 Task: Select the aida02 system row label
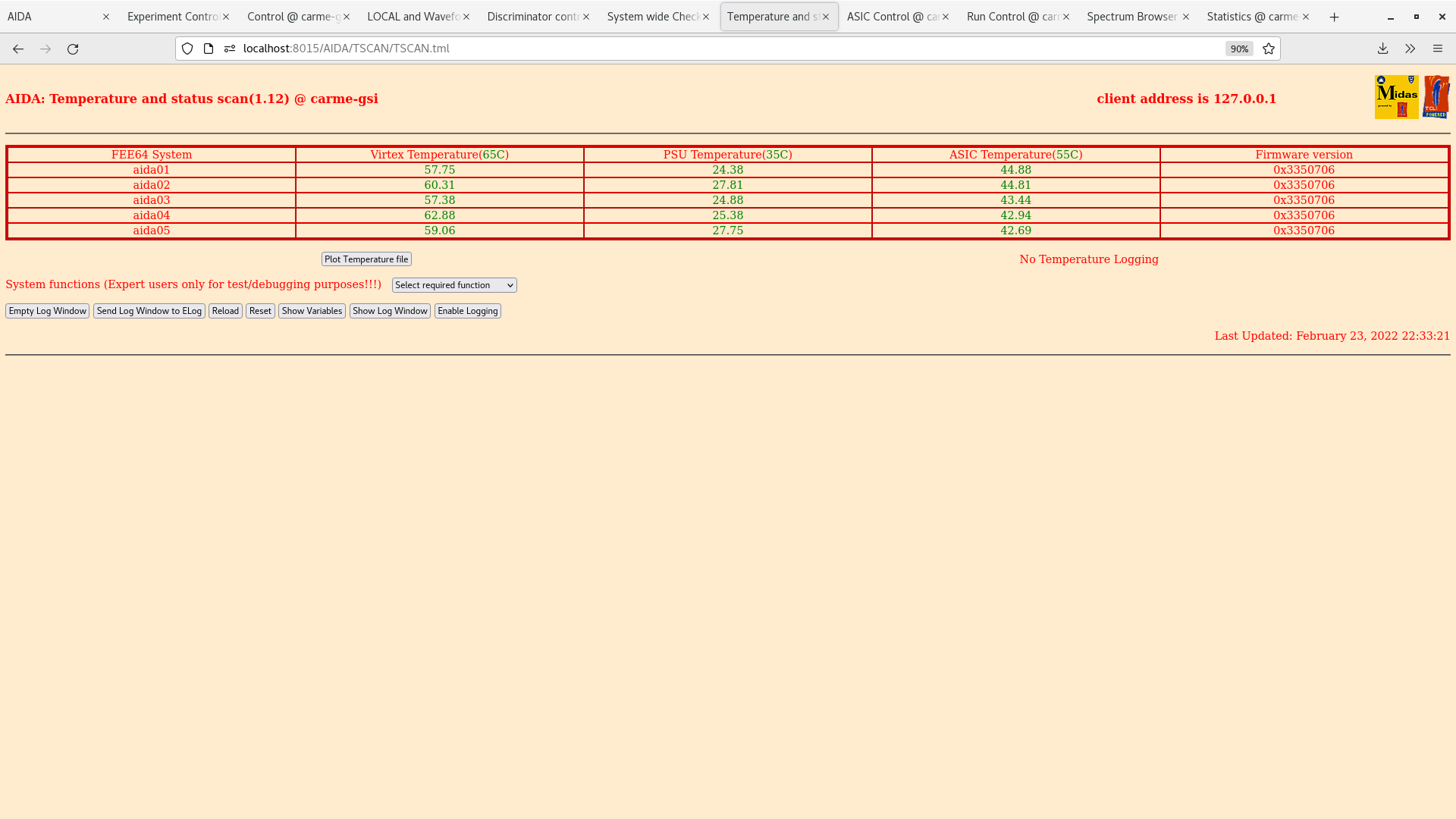152,185
